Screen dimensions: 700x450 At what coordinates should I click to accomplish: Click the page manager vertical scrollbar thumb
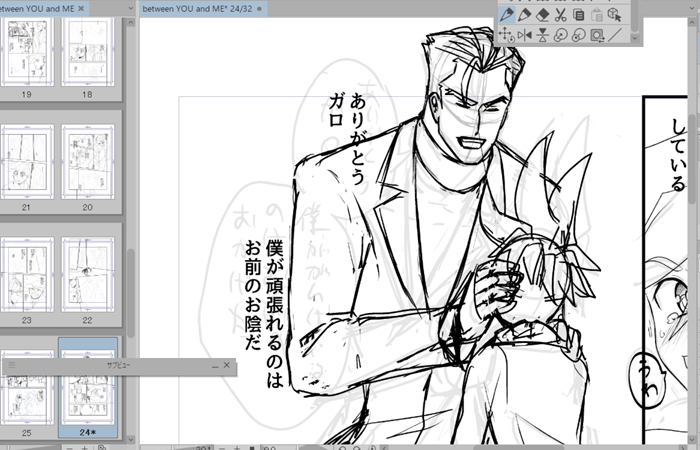pyautogui.click(x=130, y=293)
